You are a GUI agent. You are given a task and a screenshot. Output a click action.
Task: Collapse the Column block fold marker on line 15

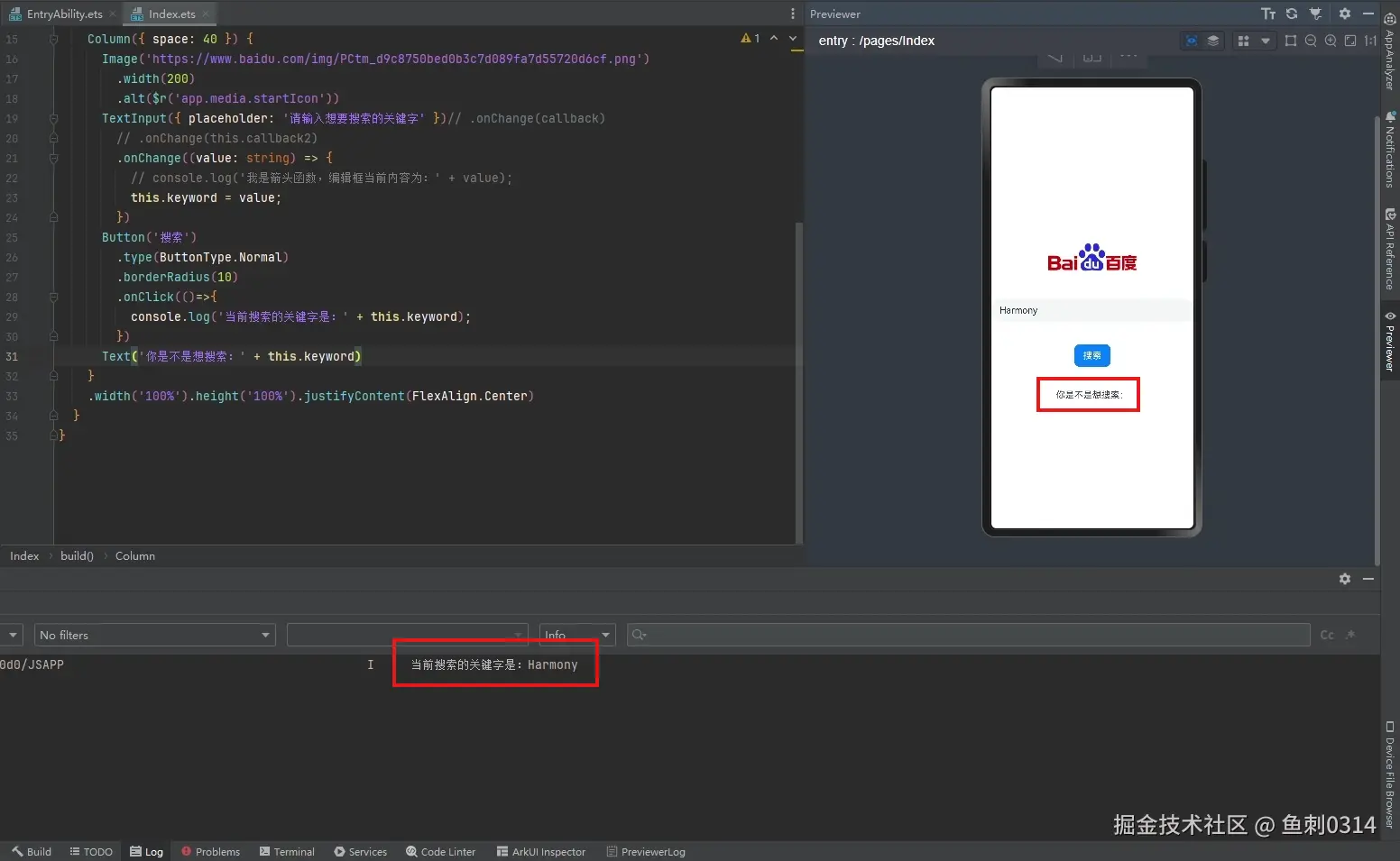click(x=54, y=39)
